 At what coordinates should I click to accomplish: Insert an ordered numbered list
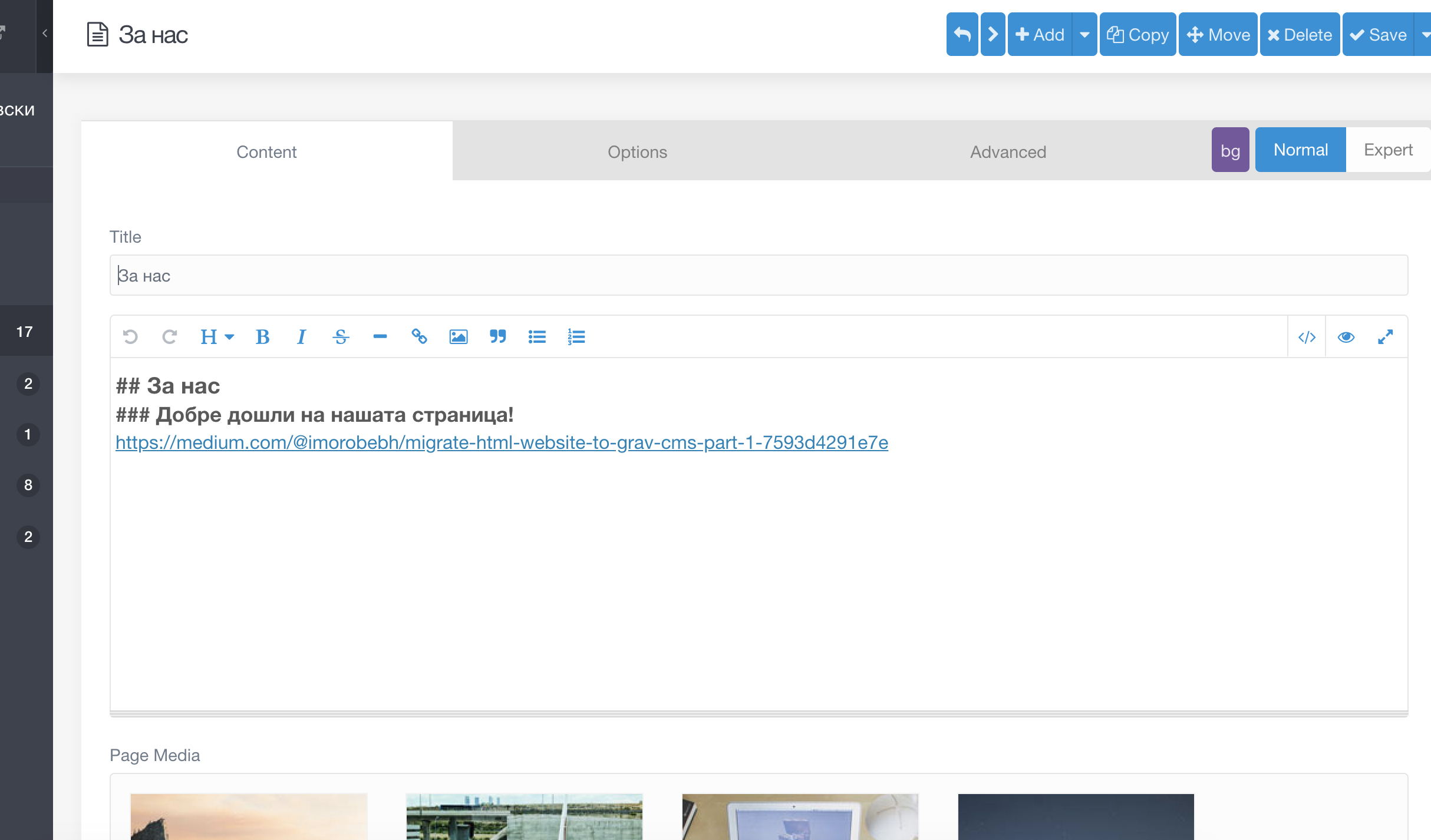click(x=576, y=336)
